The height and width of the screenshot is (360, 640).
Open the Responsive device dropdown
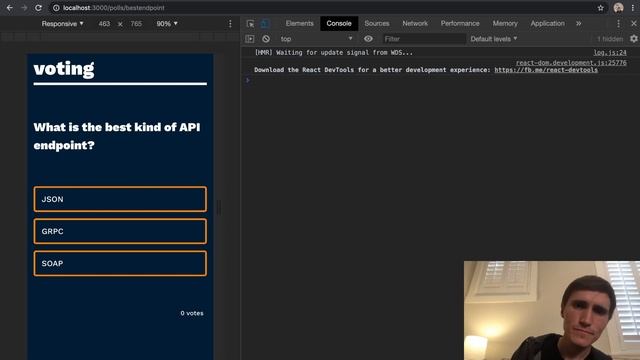[62, 24]
